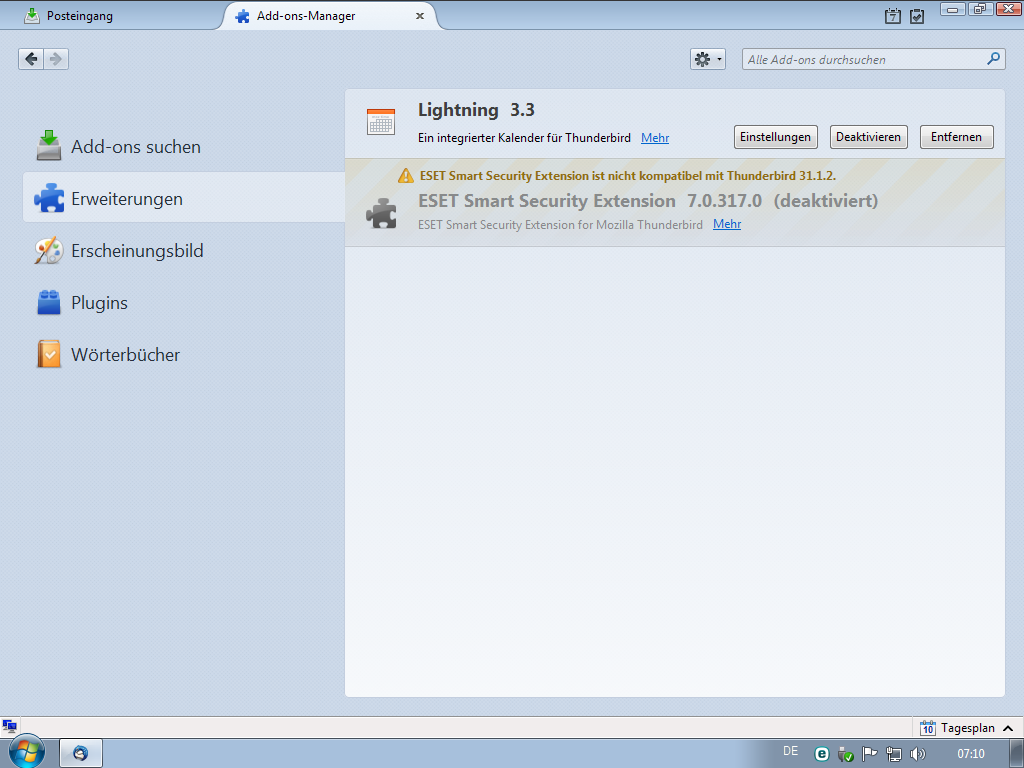This screenshot has width=1024, height=768.
Task: Click the magnifier search icon
Action: (993, 59)
